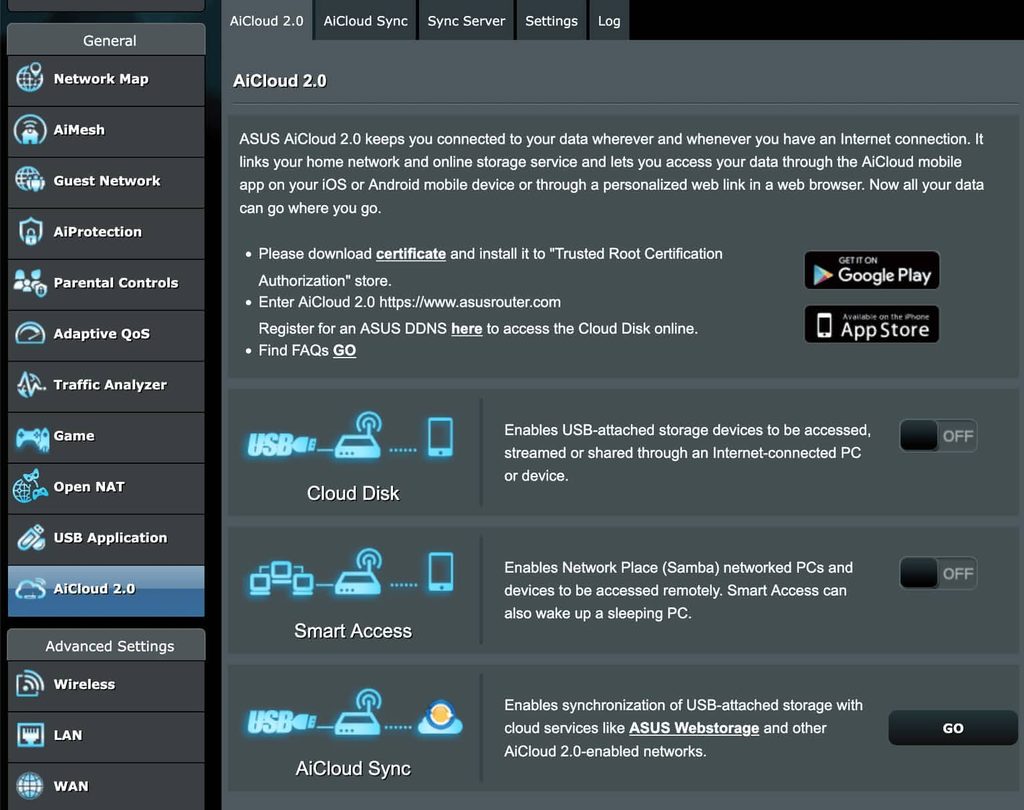Select the Open NAT menu label
The width and height of the screenshot is (1024, 810).
[x=89, y=486]
